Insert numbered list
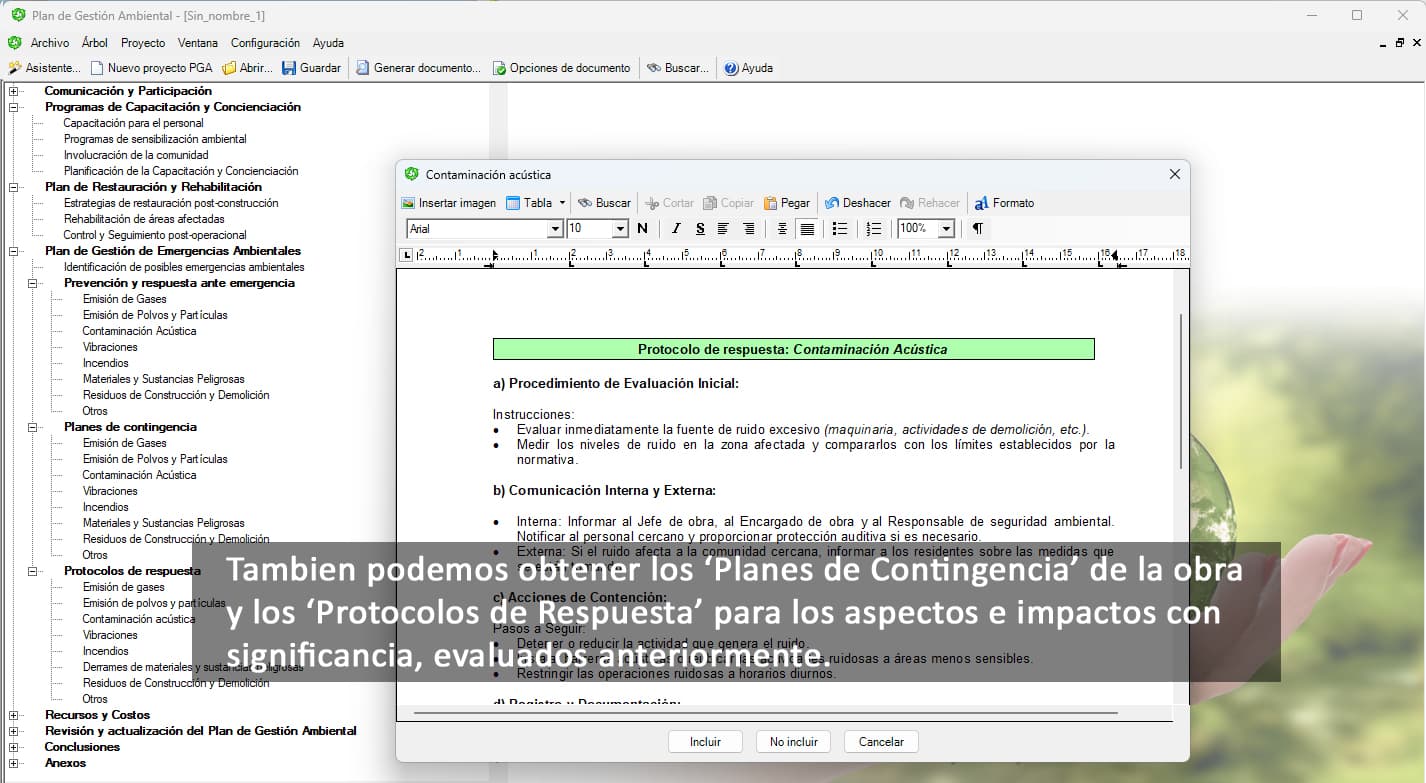This screenshot has height=783, width=1426. pyautogui.click(x=874, y=229)
